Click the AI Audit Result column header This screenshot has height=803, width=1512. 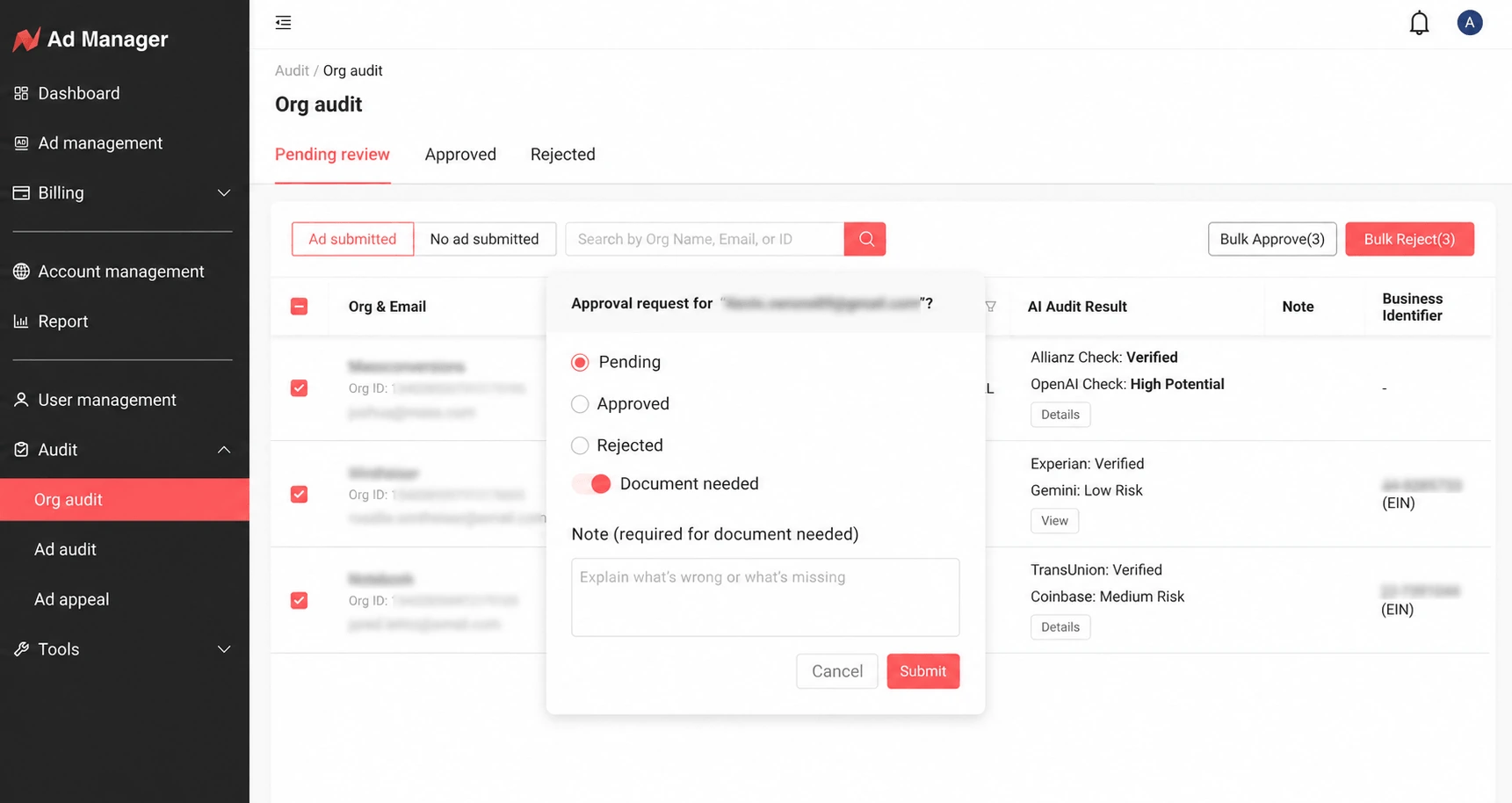click(x=1077, y=307)
